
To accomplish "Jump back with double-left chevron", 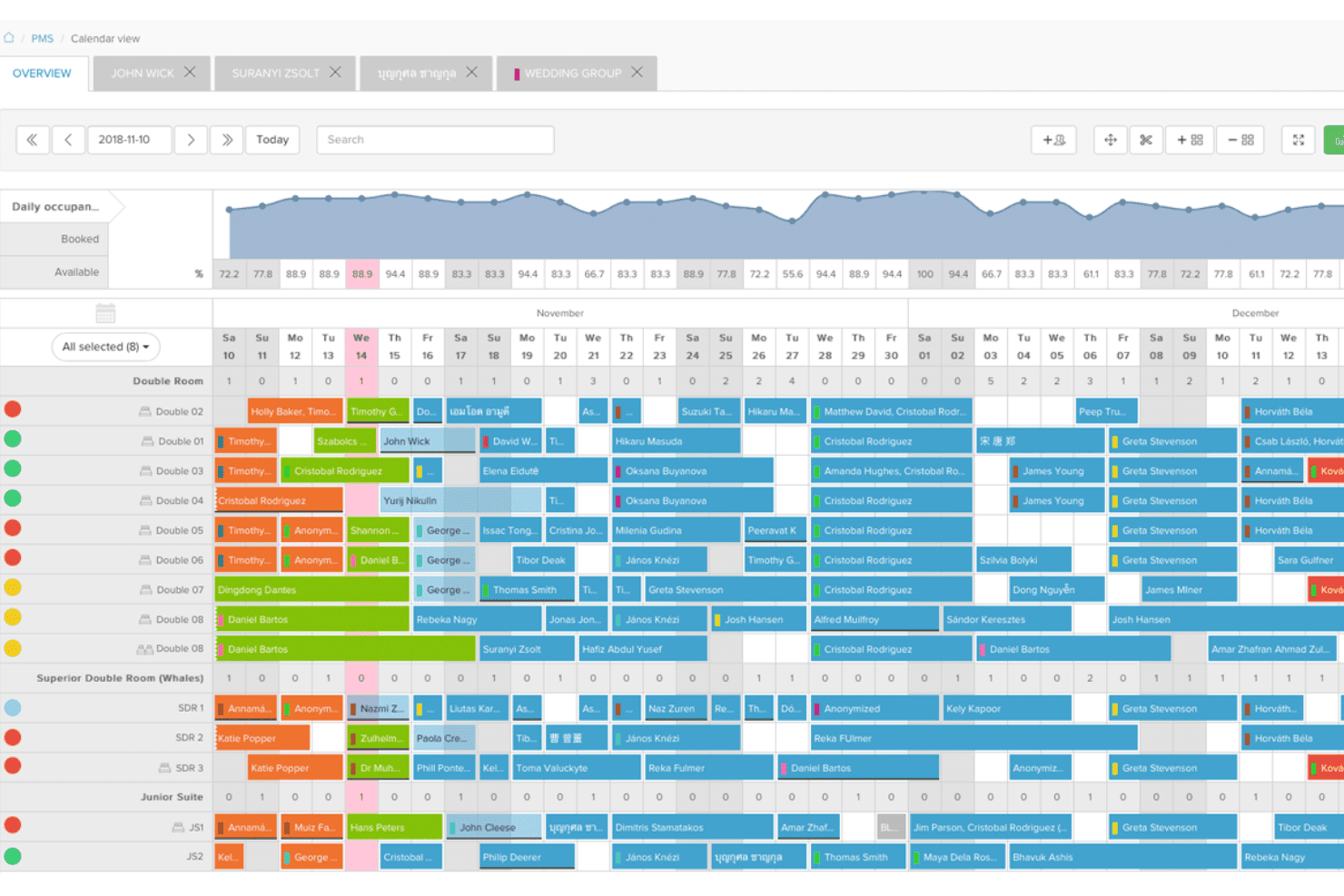I will click(33, 140).
